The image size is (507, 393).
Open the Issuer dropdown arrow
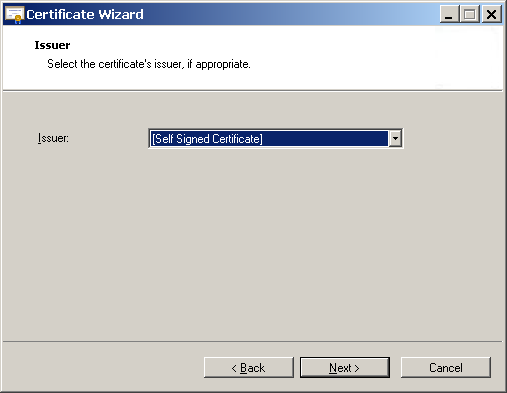point(395,138)
